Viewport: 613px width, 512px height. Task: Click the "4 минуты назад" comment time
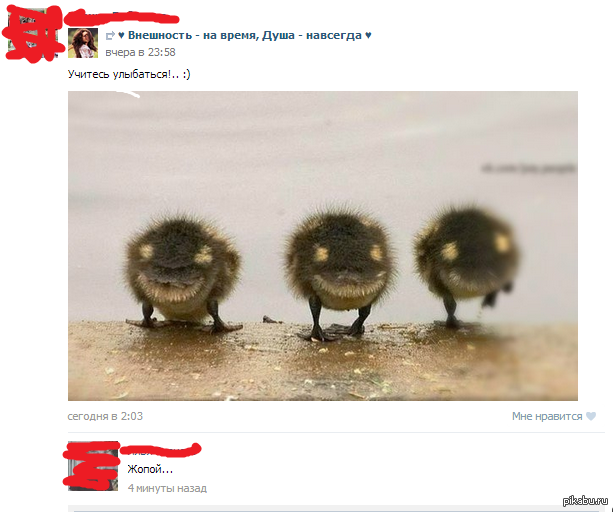click(x=167, y=488)
